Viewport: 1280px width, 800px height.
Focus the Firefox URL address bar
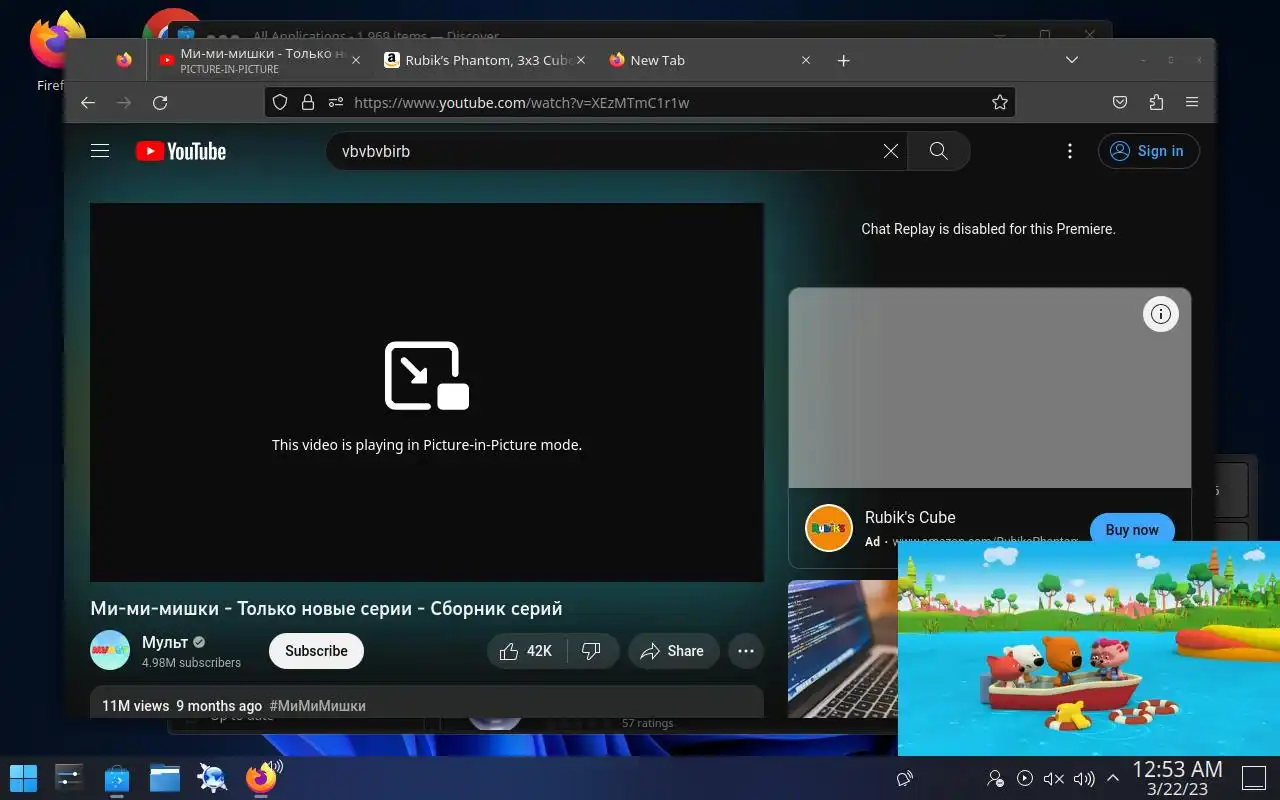click(x=640, y=102)
